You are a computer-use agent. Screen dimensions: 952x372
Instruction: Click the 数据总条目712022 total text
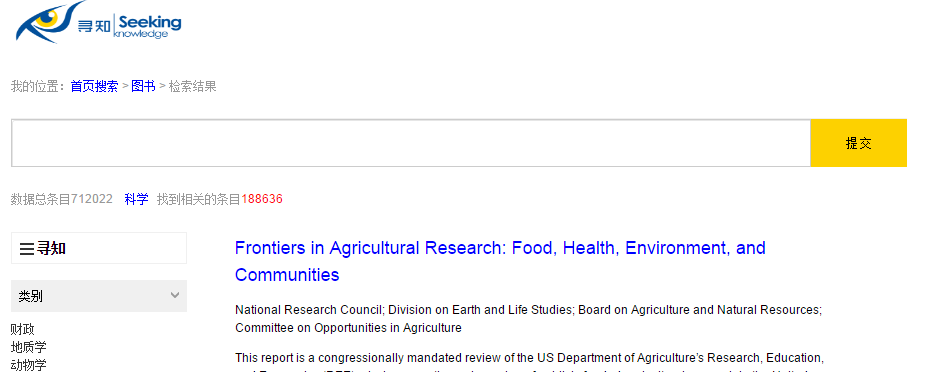(62, 199)
